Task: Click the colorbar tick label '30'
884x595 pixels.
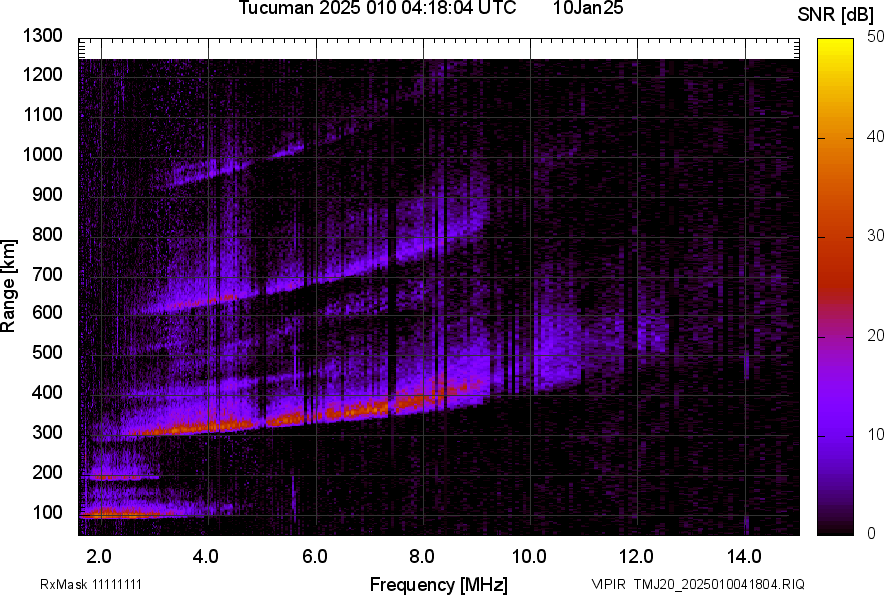Action: click(x=875, y=236)
